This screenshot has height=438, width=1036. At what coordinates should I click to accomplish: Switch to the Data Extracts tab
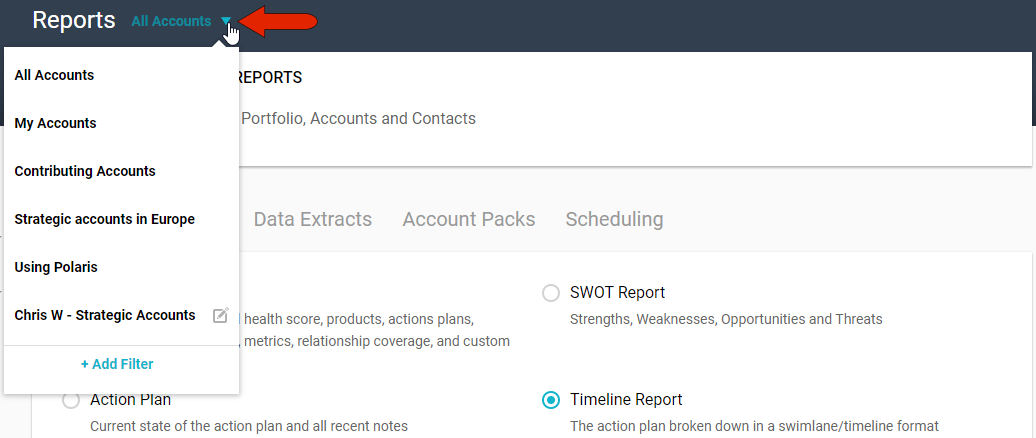(x=312, y=219)
